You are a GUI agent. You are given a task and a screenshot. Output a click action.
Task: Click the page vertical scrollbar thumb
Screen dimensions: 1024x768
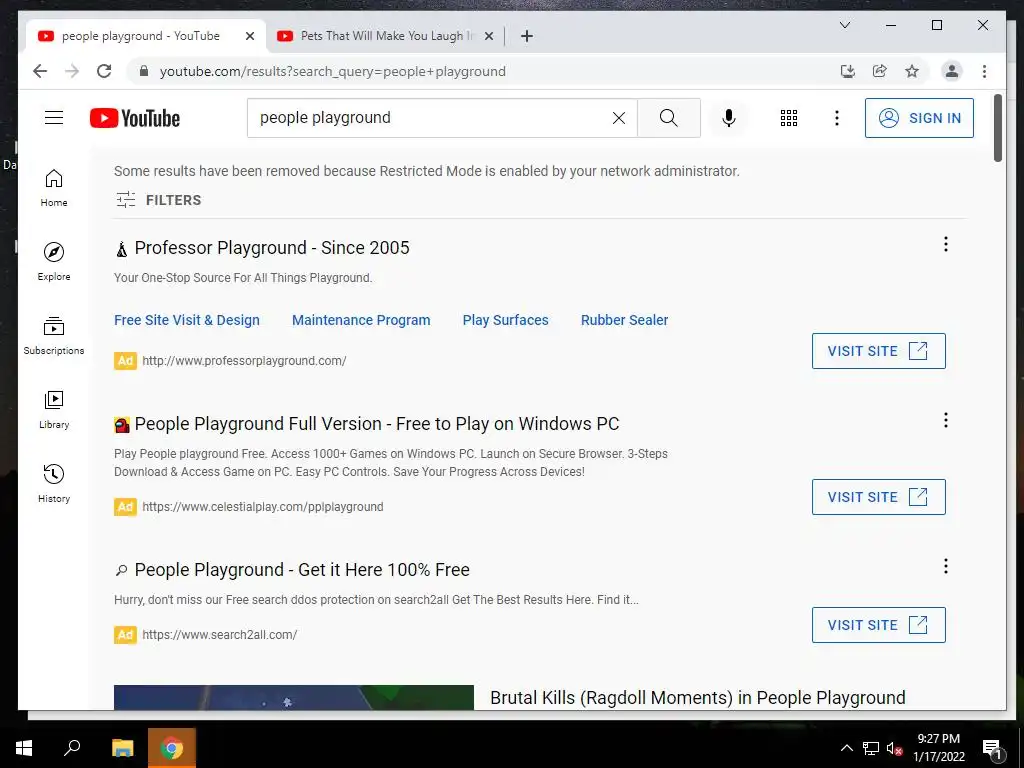[997, 127]
